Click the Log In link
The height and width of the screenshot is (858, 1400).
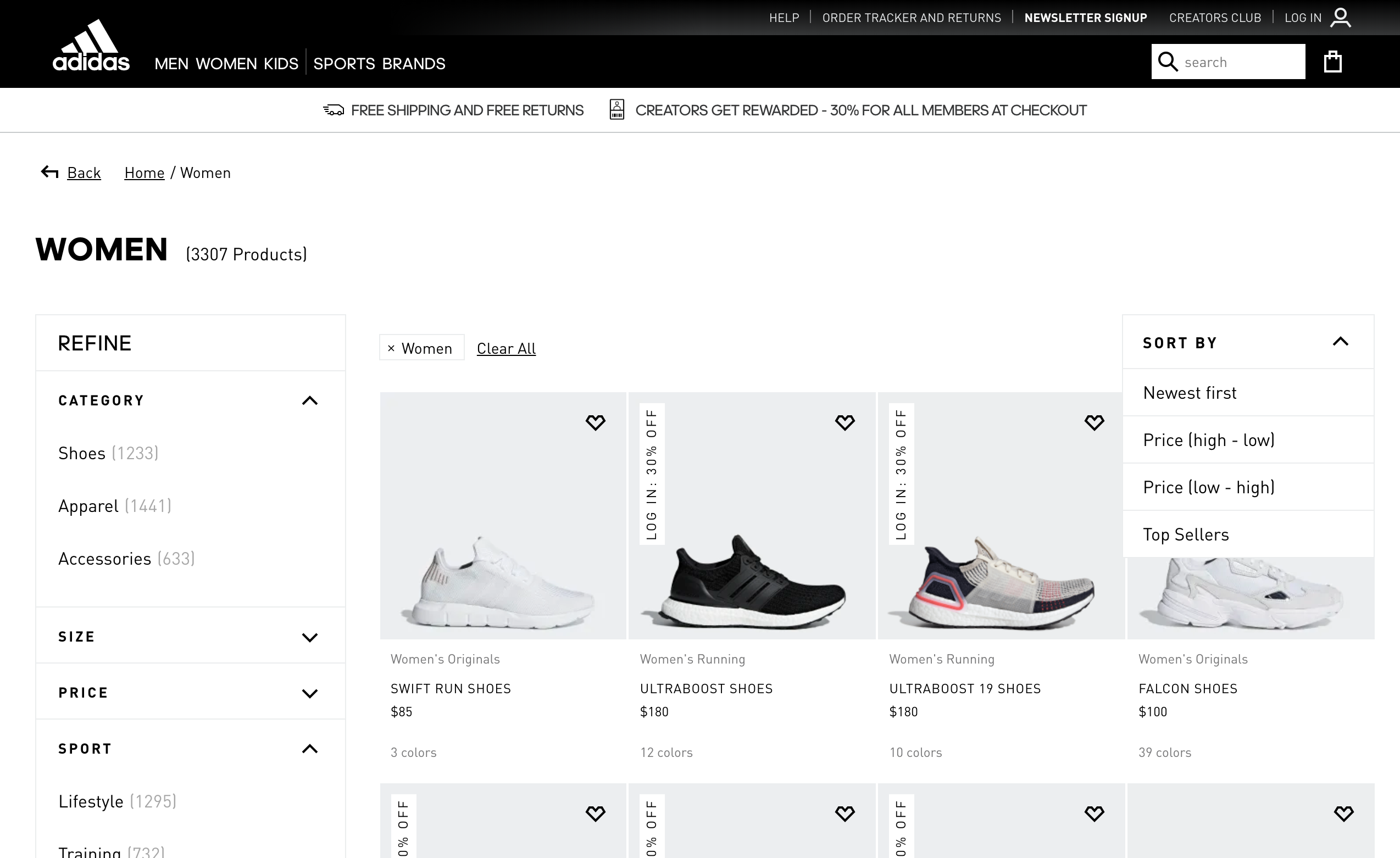tap(1303, 18)
